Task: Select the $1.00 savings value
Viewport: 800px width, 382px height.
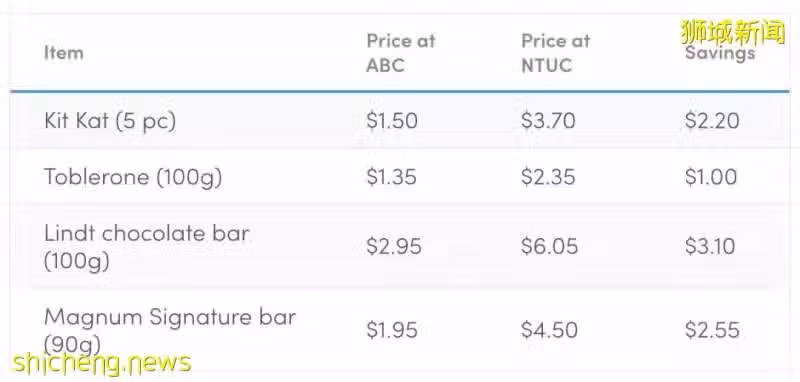Action: pyautogui.click(x=711, y=177)
